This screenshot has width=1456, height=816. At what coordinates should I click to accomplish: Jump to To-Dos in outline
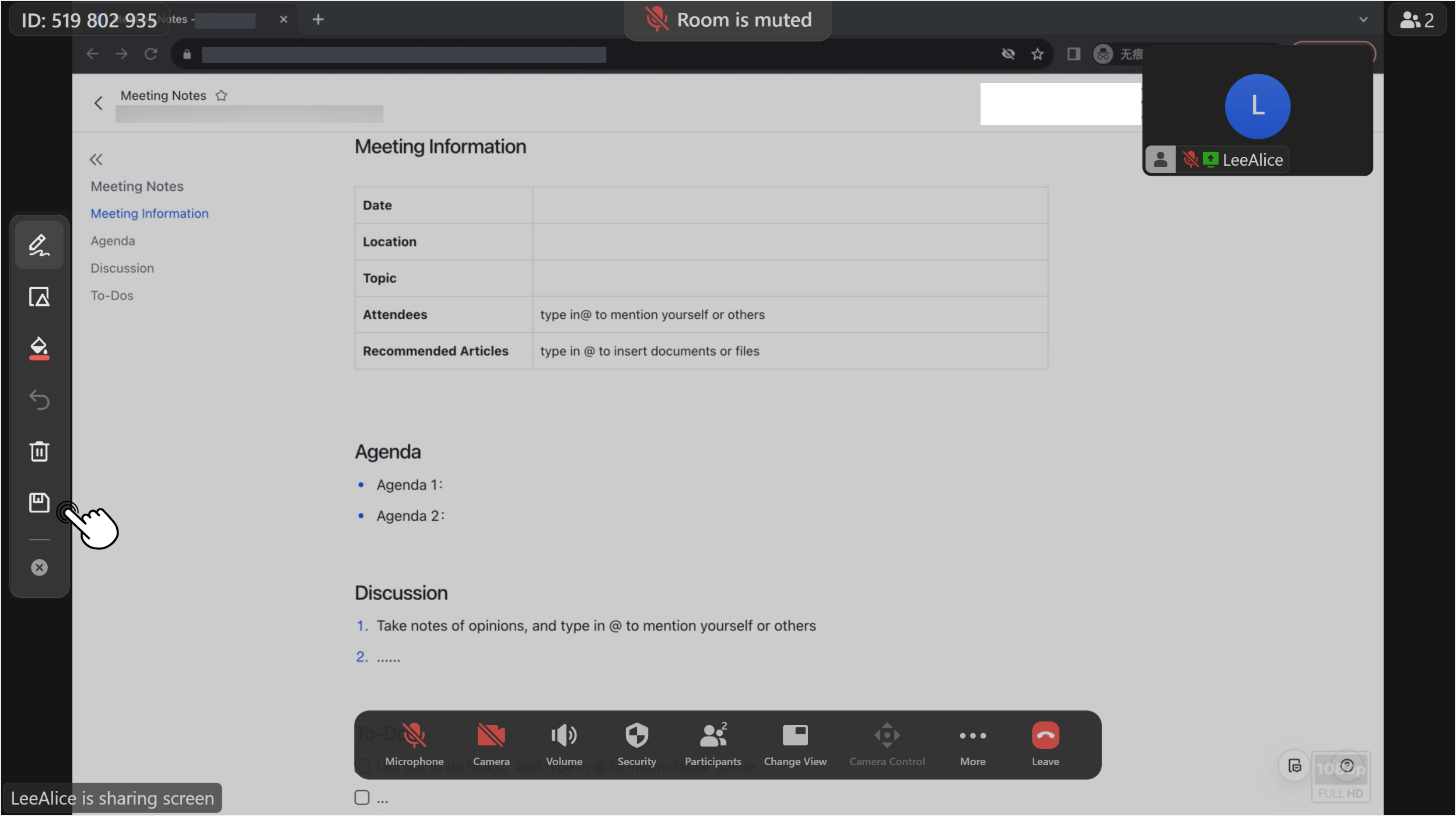click(112, 296)
